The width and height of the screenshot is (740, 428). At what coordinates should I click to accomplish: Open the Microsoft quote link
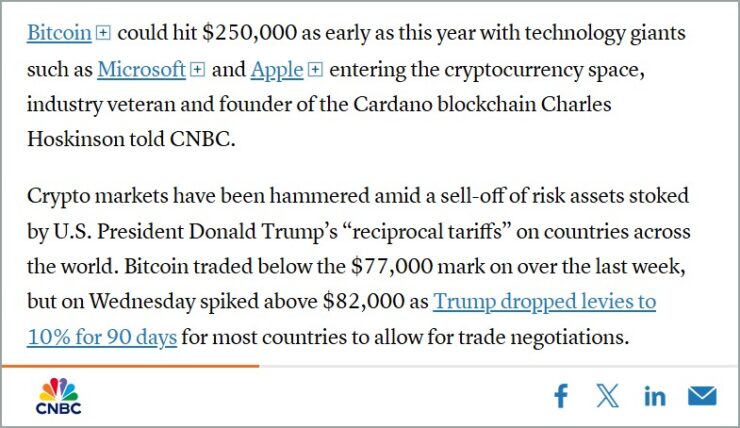pos(142,70)
